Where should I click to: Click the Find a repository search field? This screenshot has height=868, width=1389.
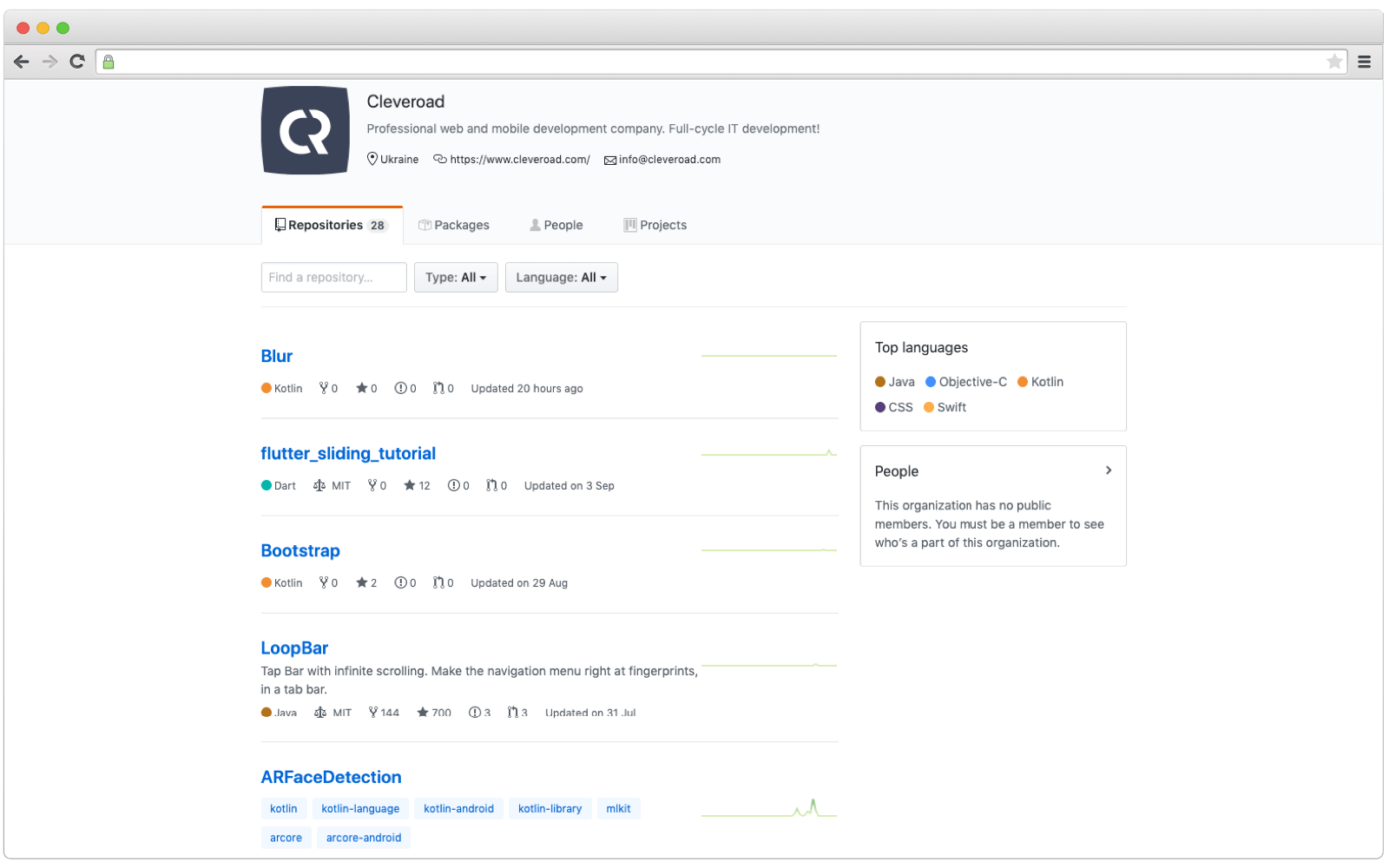coord(333,277)
